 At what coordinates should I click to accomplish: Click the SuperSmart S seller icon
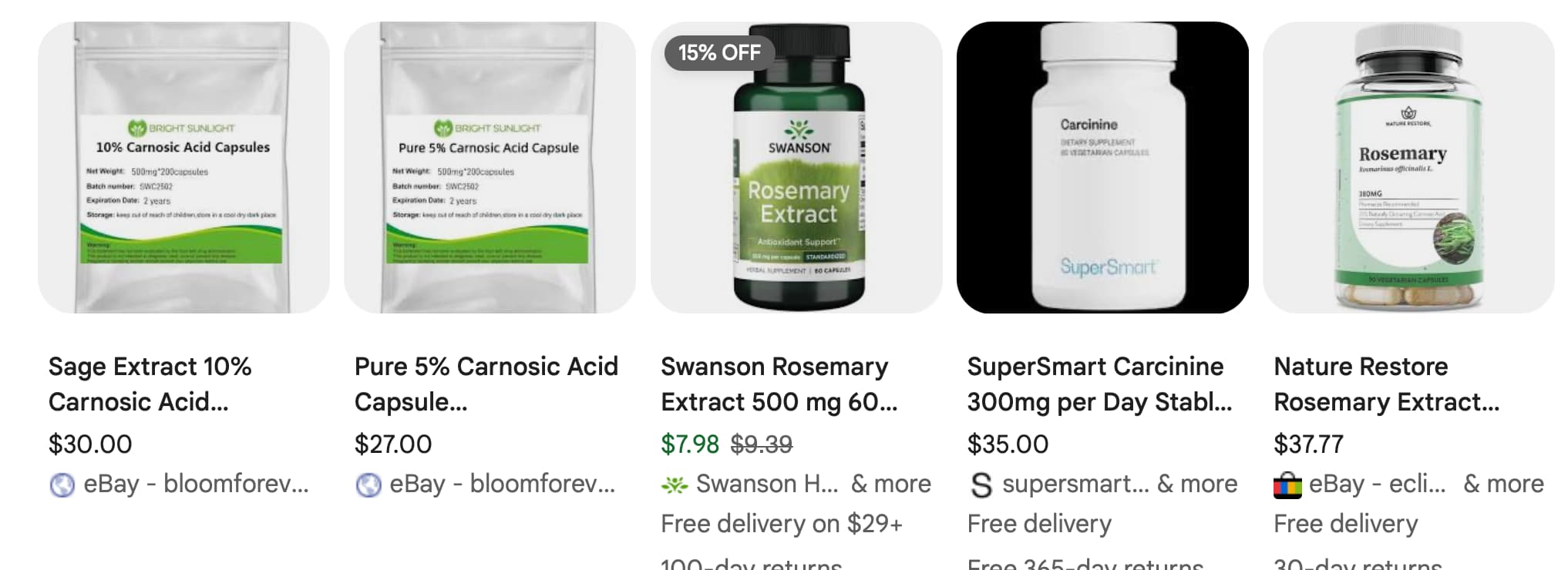981,485
